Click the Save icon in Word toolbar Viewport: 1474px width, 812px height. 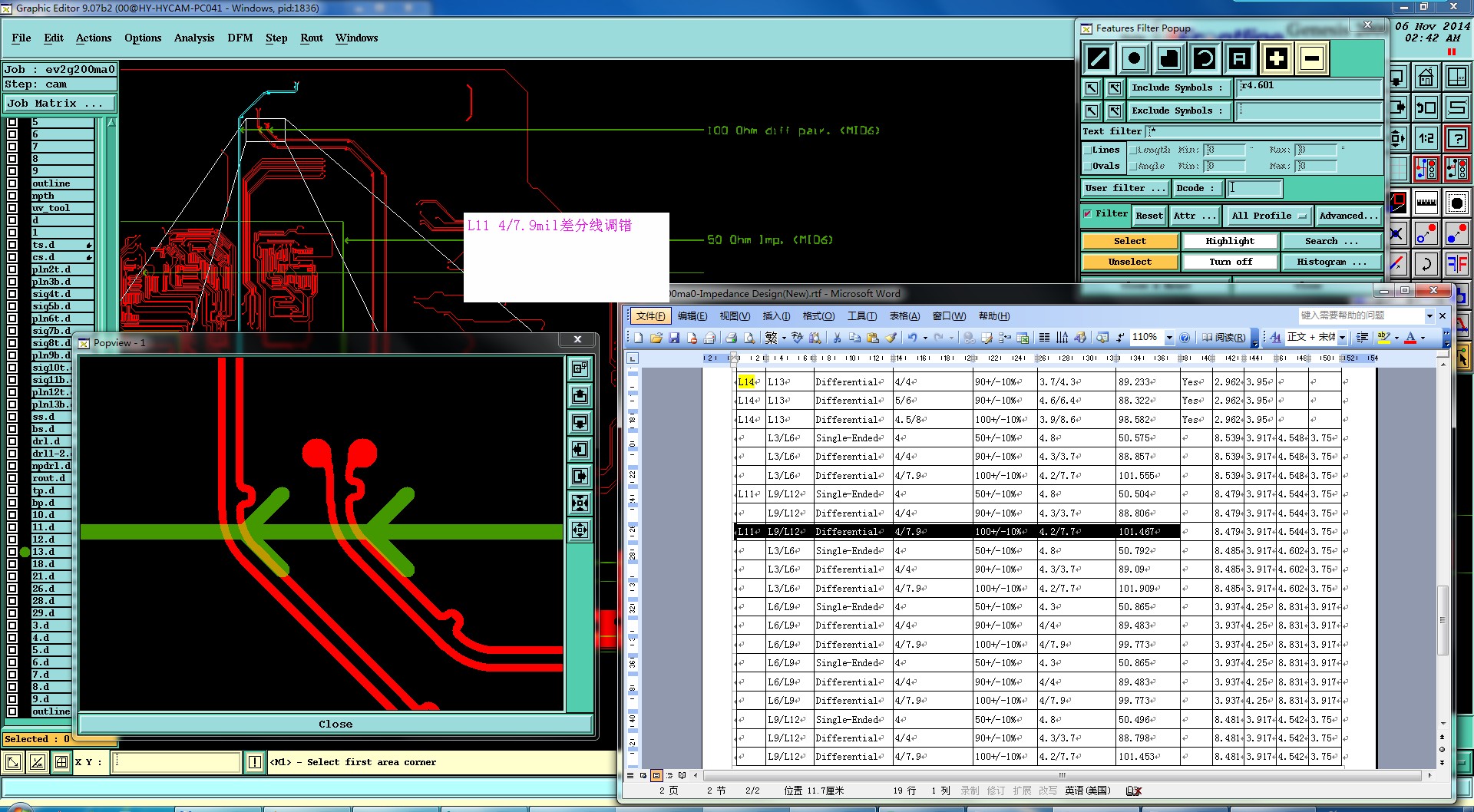[674, 338]
